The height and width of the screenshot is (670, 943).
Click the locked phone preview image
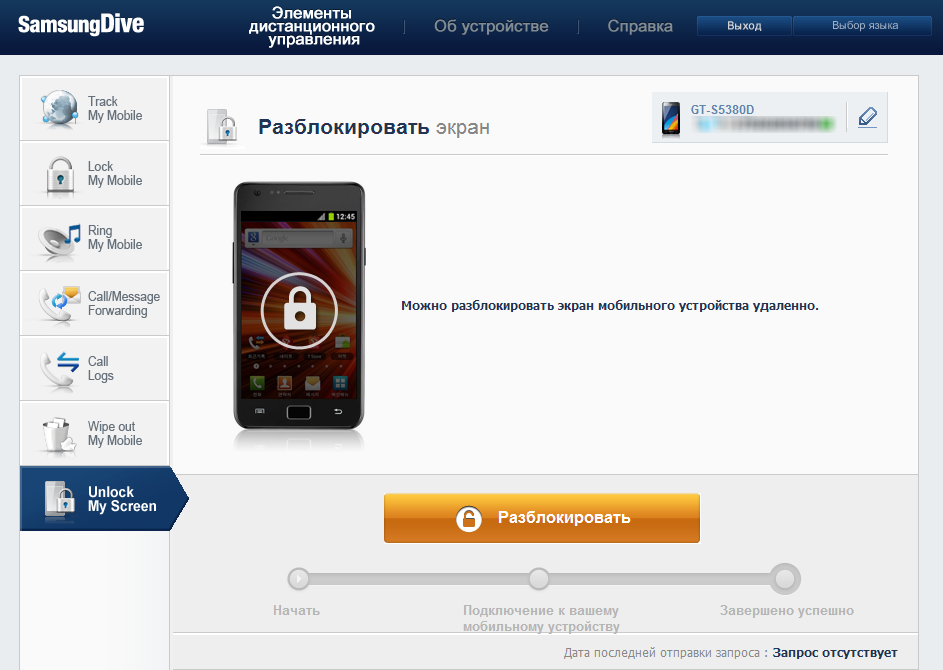pos(299,307)
